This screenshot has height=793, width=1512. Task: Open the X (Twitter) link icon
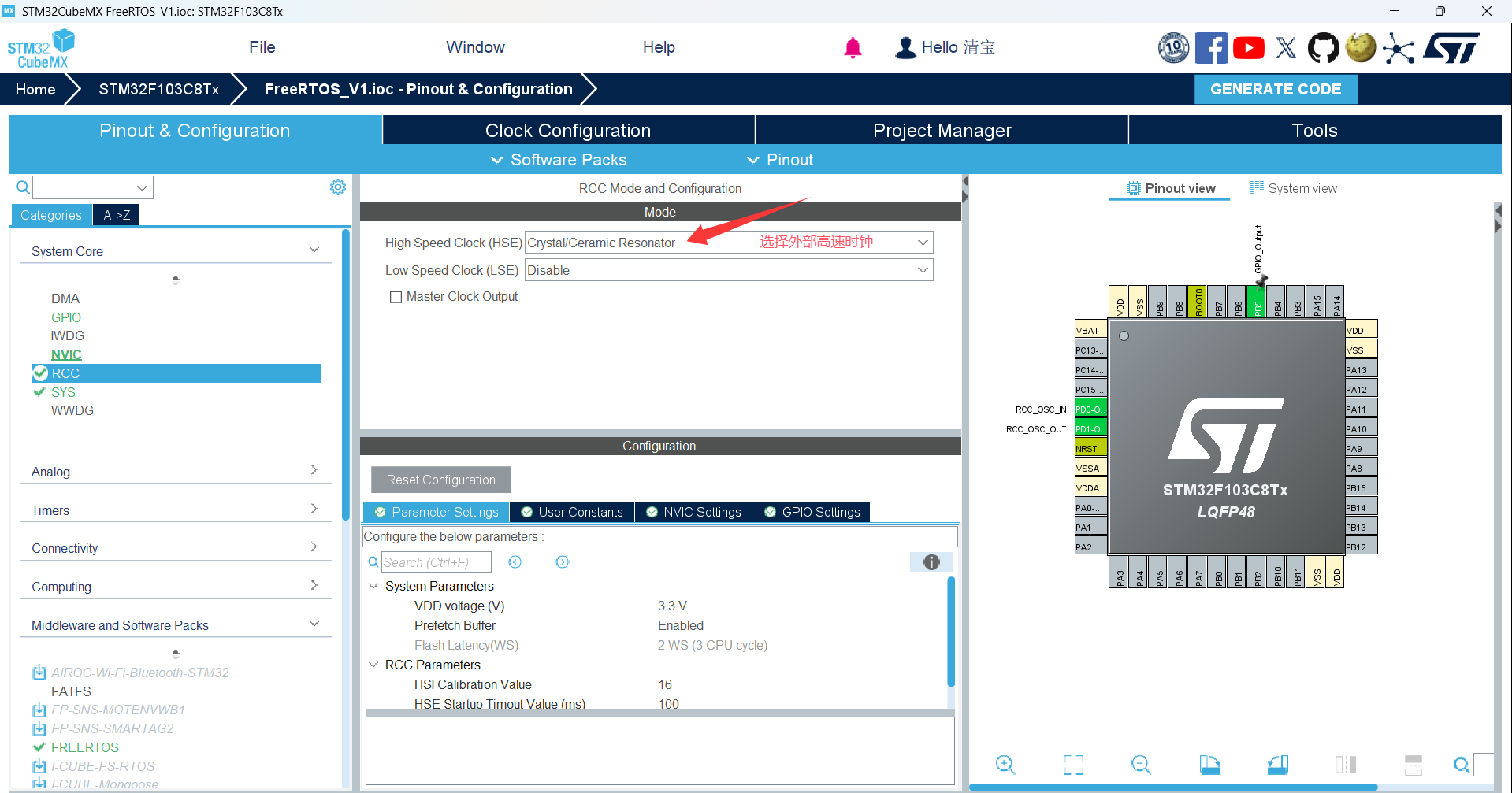pos(1286,48)
